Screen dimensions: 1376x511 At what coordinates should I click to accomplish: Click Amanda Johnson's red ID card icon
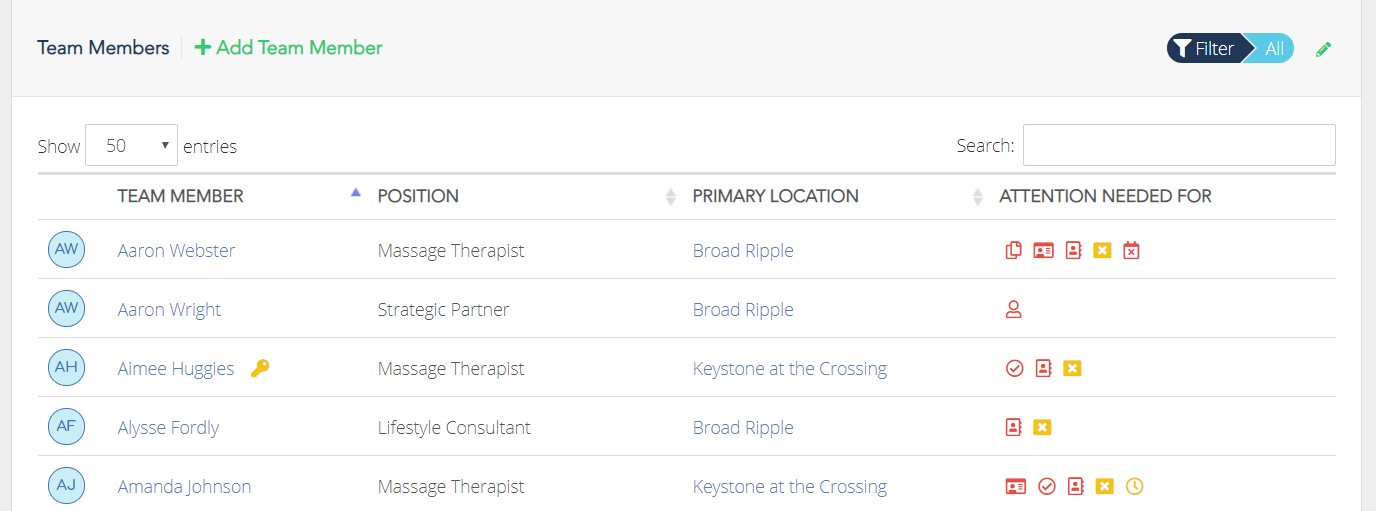1015,486
